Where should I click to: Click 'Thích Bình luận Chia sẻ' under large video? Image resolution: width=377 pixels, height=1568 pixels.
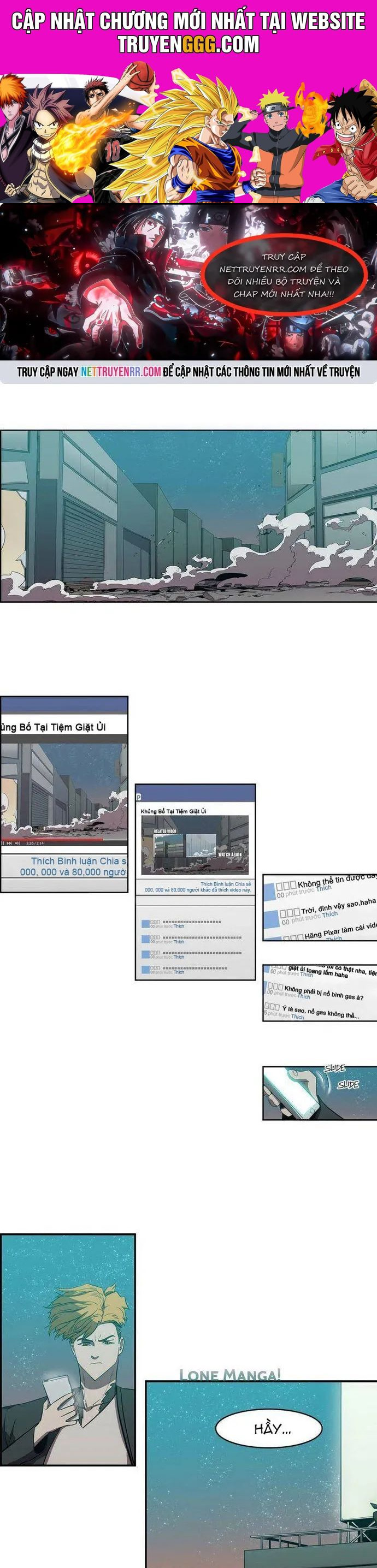pos(78,862)
